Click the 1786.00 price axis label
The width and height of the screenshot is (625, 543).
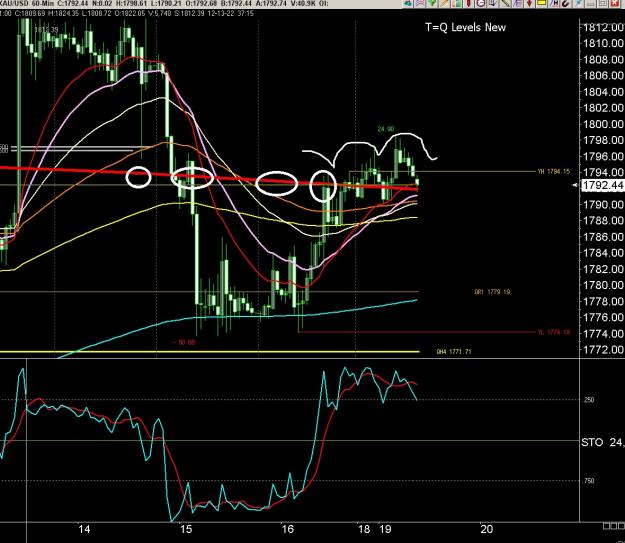(603, 237)
